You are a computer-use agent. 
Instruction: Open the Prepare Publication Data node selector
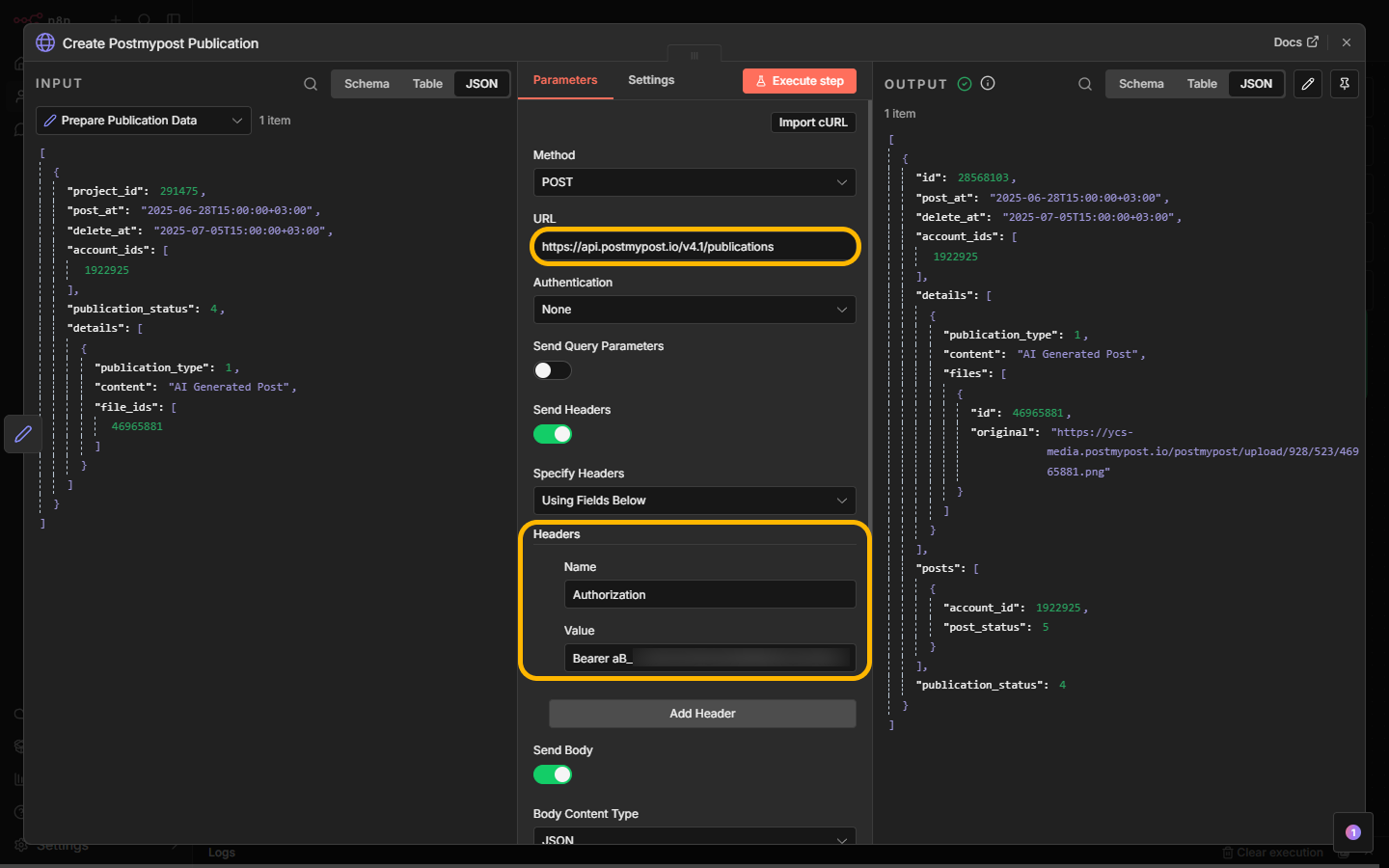[144, 121]
